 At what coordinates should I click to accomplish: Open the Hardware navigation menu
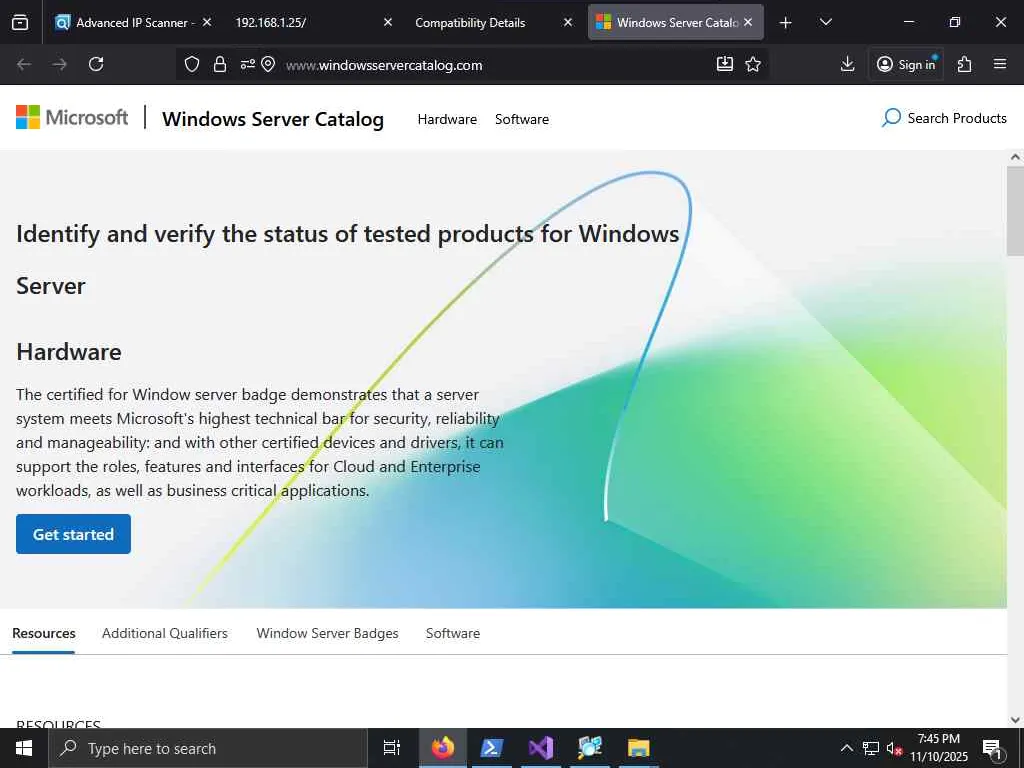click(447, 119)
